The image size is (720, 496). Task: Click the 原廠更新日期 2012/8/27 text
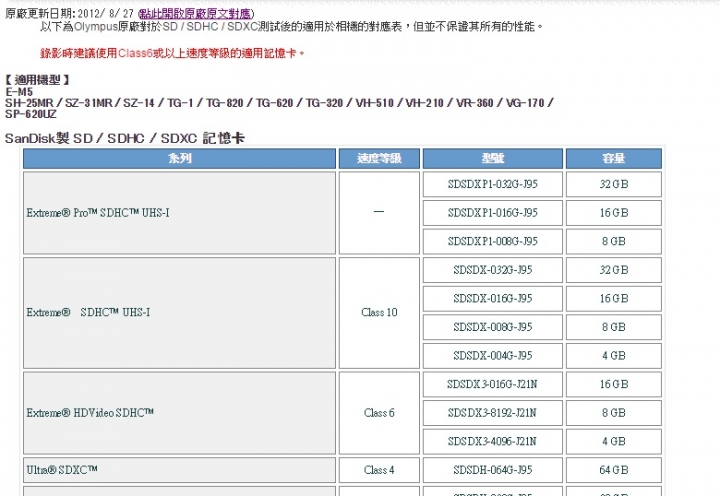(x=69, y=14)
